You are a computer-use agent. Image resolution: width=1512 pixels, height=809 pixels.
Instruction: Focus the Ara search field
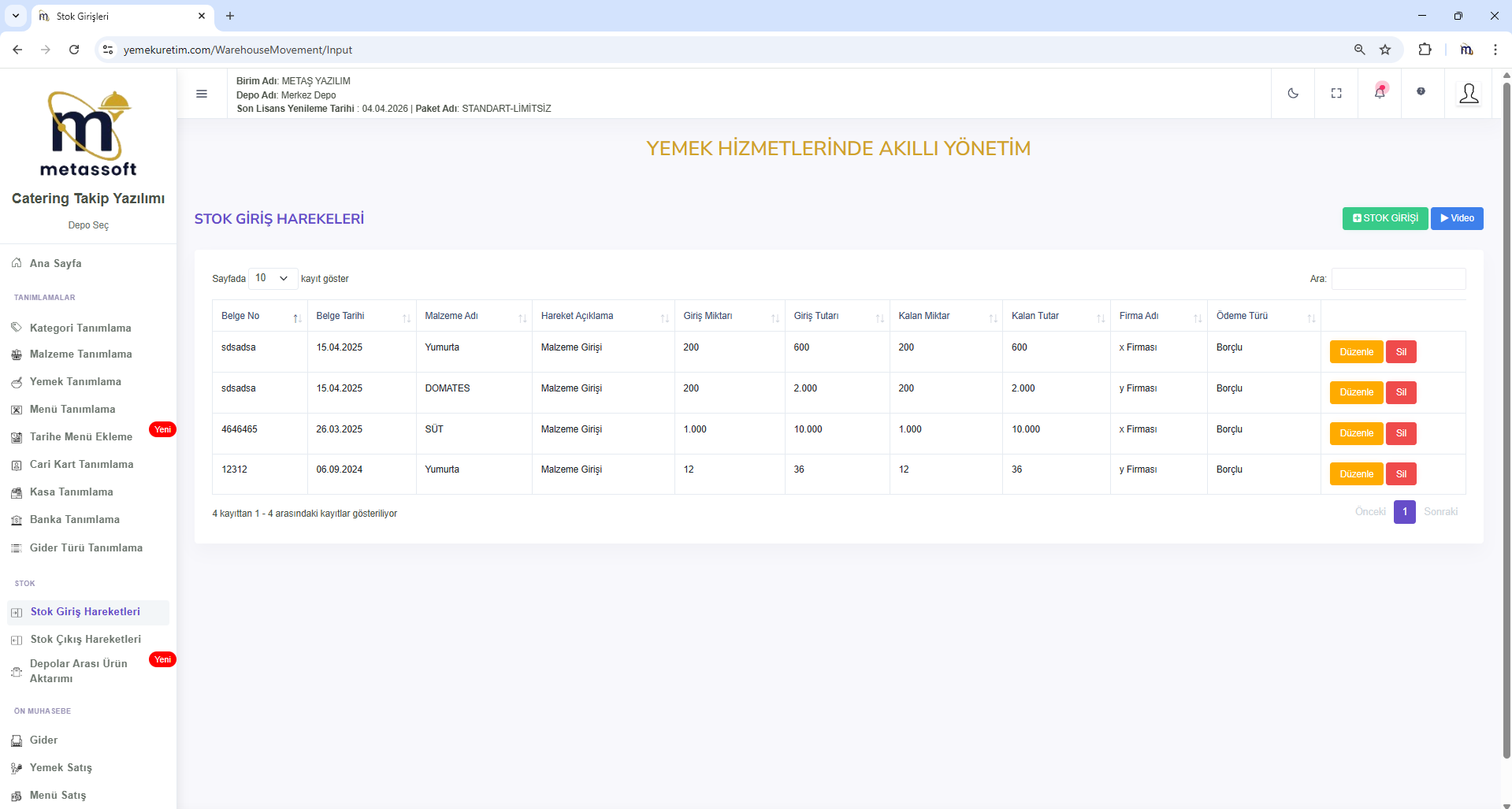(x=1398, y=279)
